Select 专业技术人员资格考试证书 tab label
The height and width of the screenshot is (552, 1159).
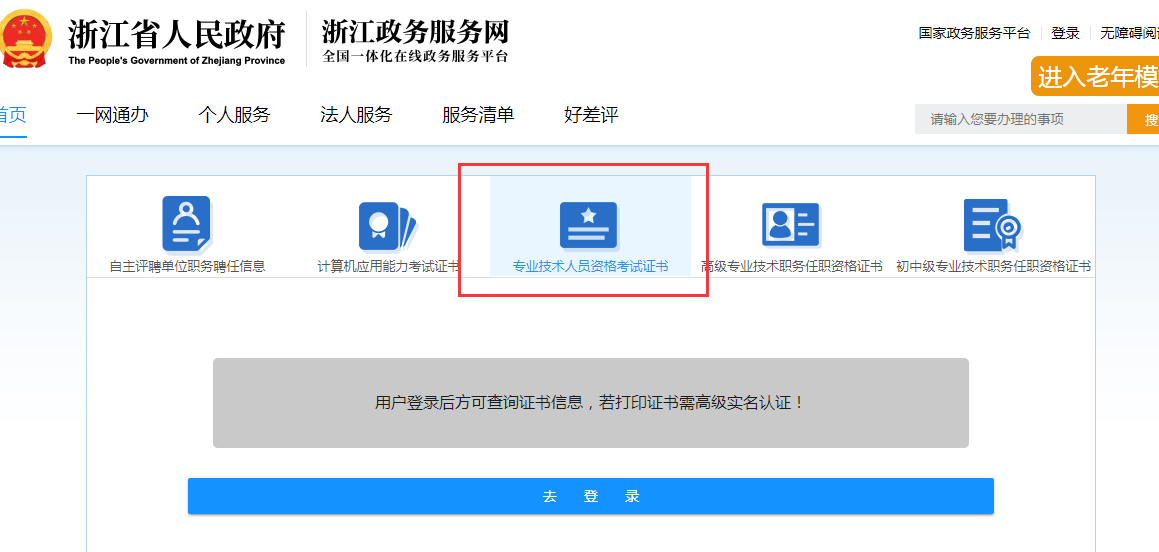(590, 267)
